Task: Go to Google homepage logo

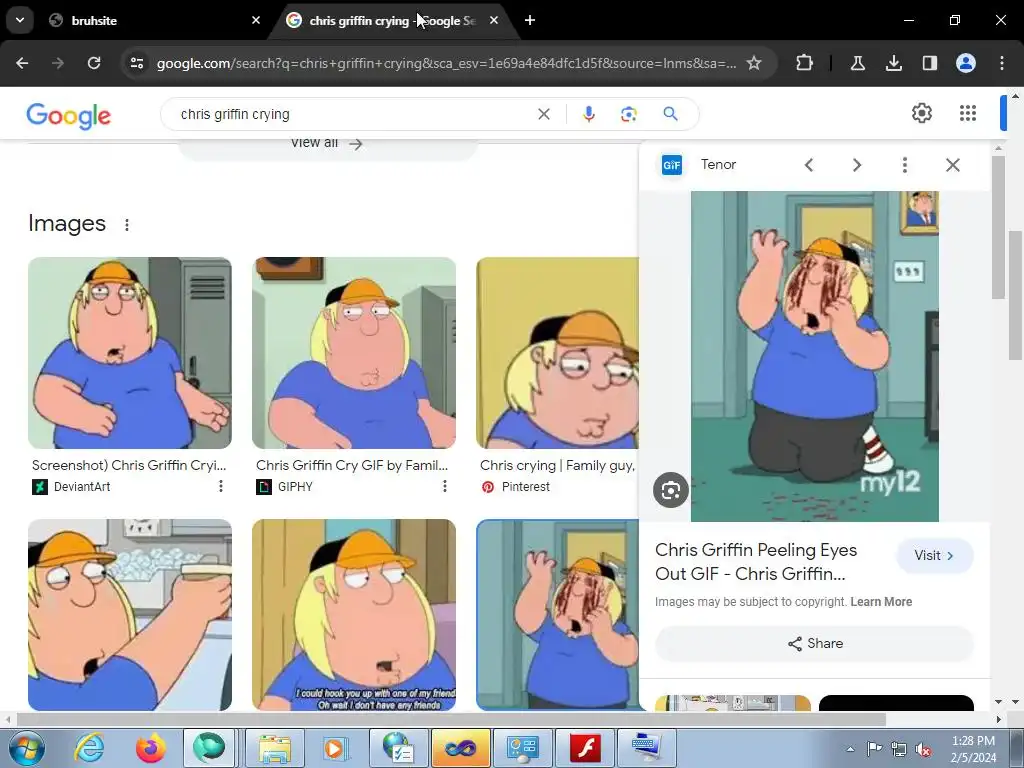Action: (69, 116)
